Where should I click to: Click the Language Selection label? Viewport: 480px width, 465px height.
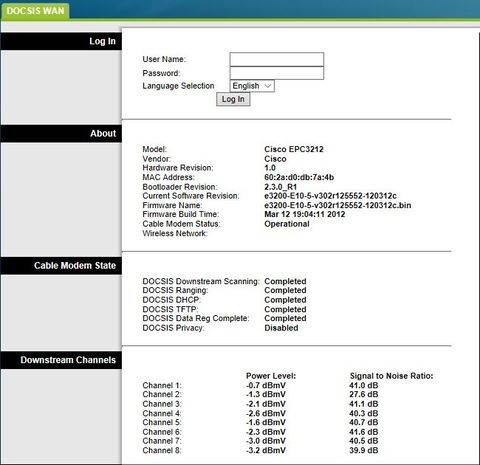[x=178, y=86]
